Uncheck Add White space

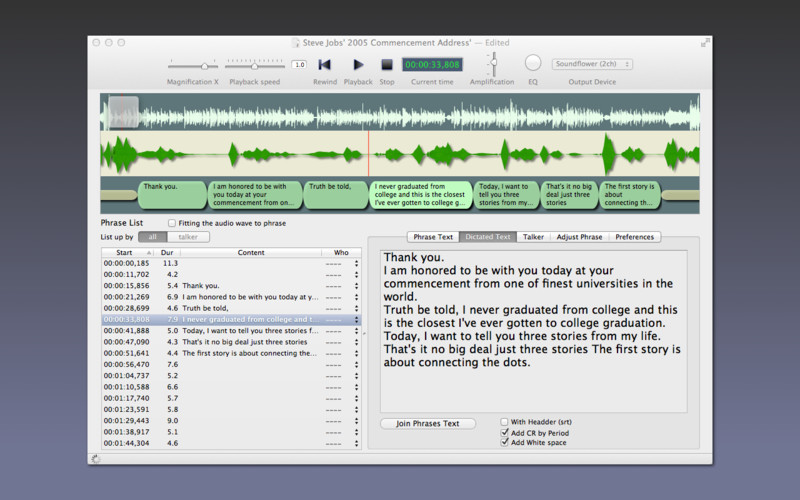(x=504, y=442)
